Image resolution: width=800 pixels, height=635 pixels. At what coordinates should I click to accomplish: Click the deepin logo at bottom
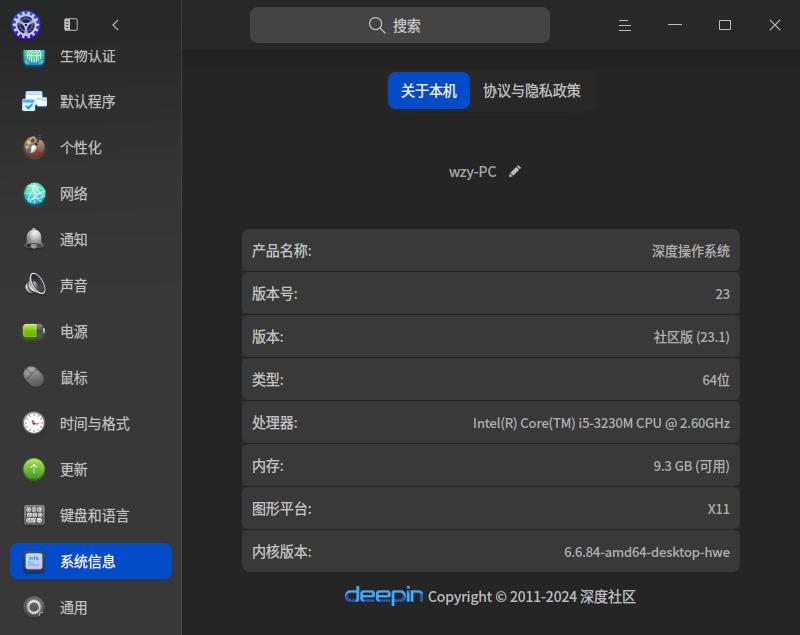click(384, 595)
